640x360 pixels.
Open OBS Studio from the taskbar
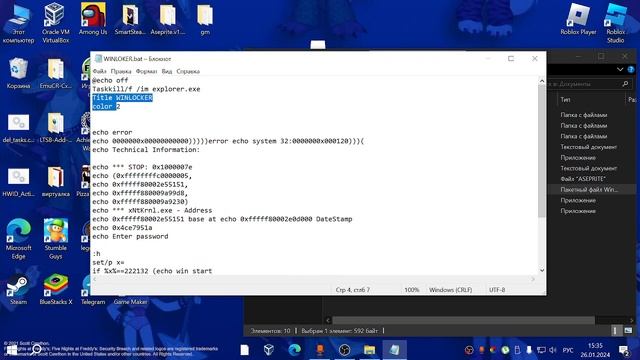tap(344, 350)
